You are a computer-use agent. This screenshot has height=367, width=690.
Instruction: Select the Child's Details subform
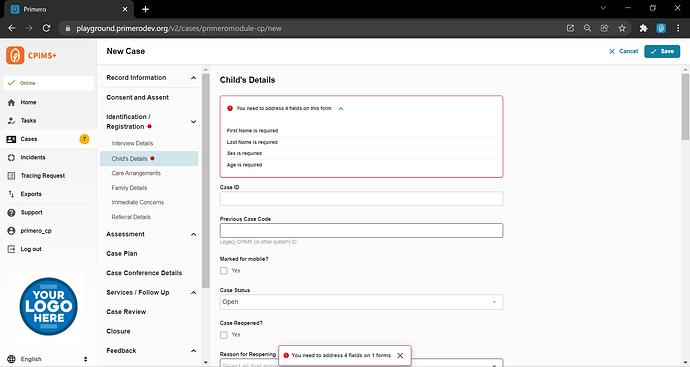pos(149,158)
